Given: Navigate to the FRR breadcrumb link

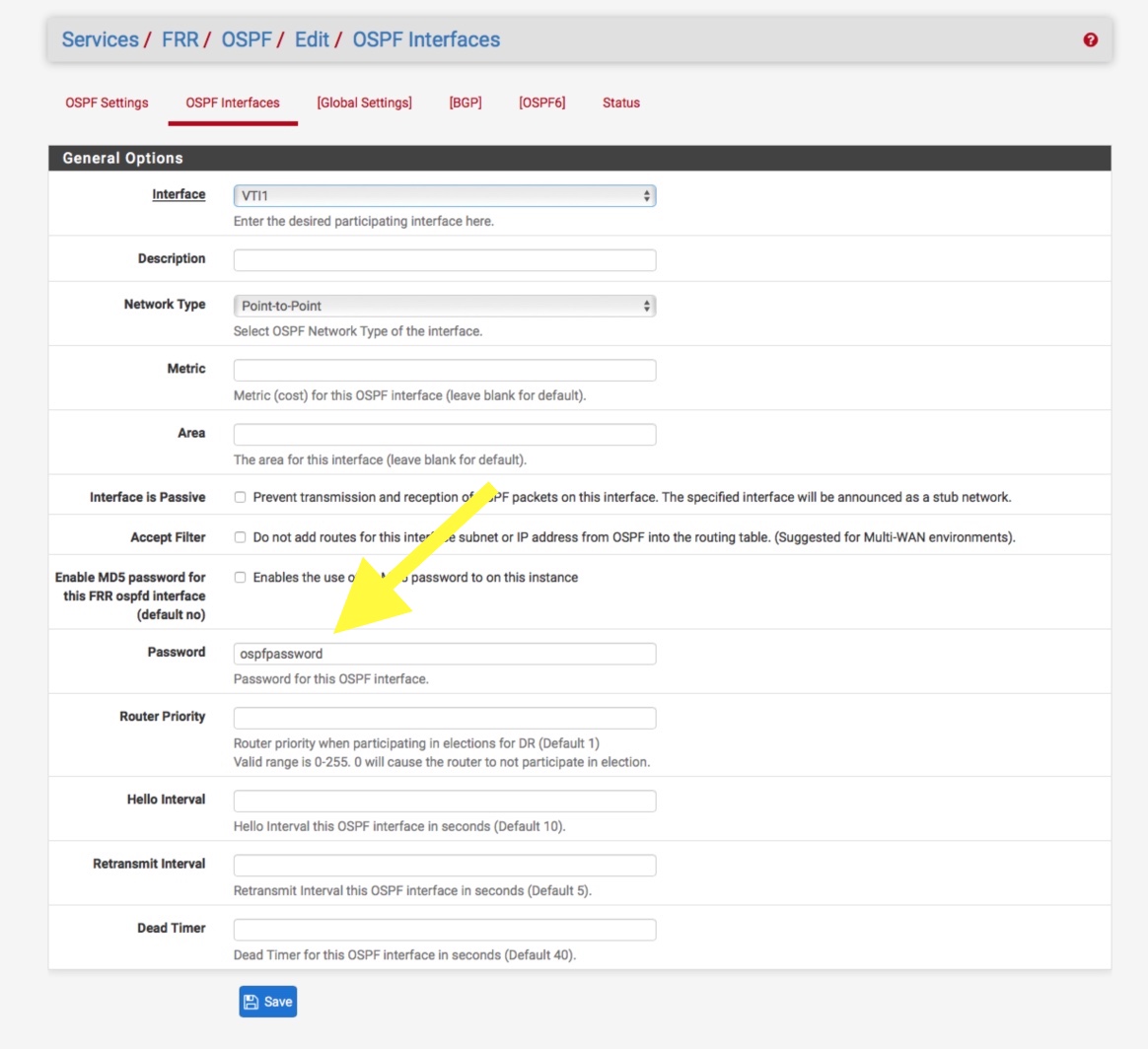Looking at the screenshot, I should [x=180, y=39].
